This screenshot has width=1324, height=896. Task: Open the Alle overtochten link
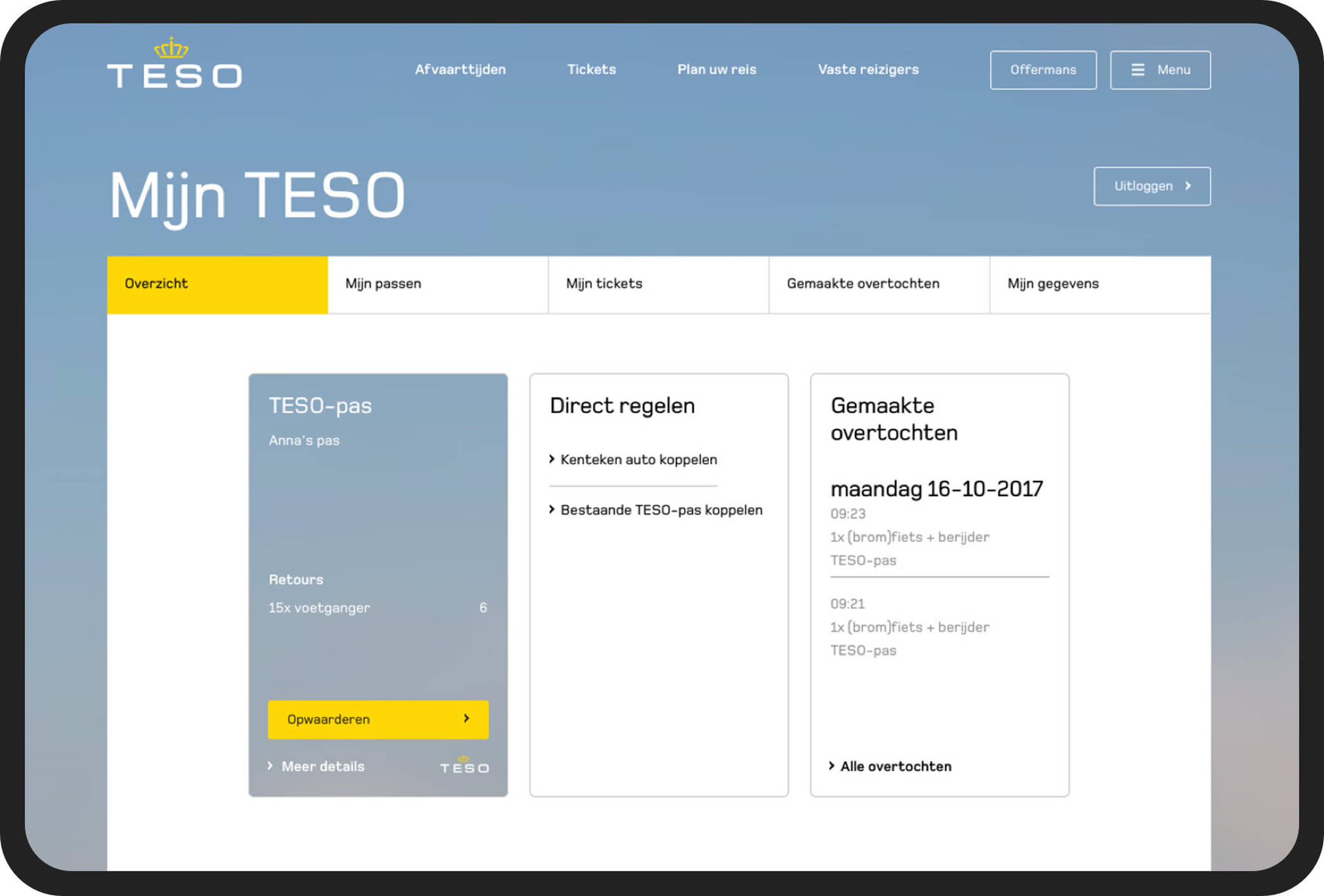click(890, 766)
